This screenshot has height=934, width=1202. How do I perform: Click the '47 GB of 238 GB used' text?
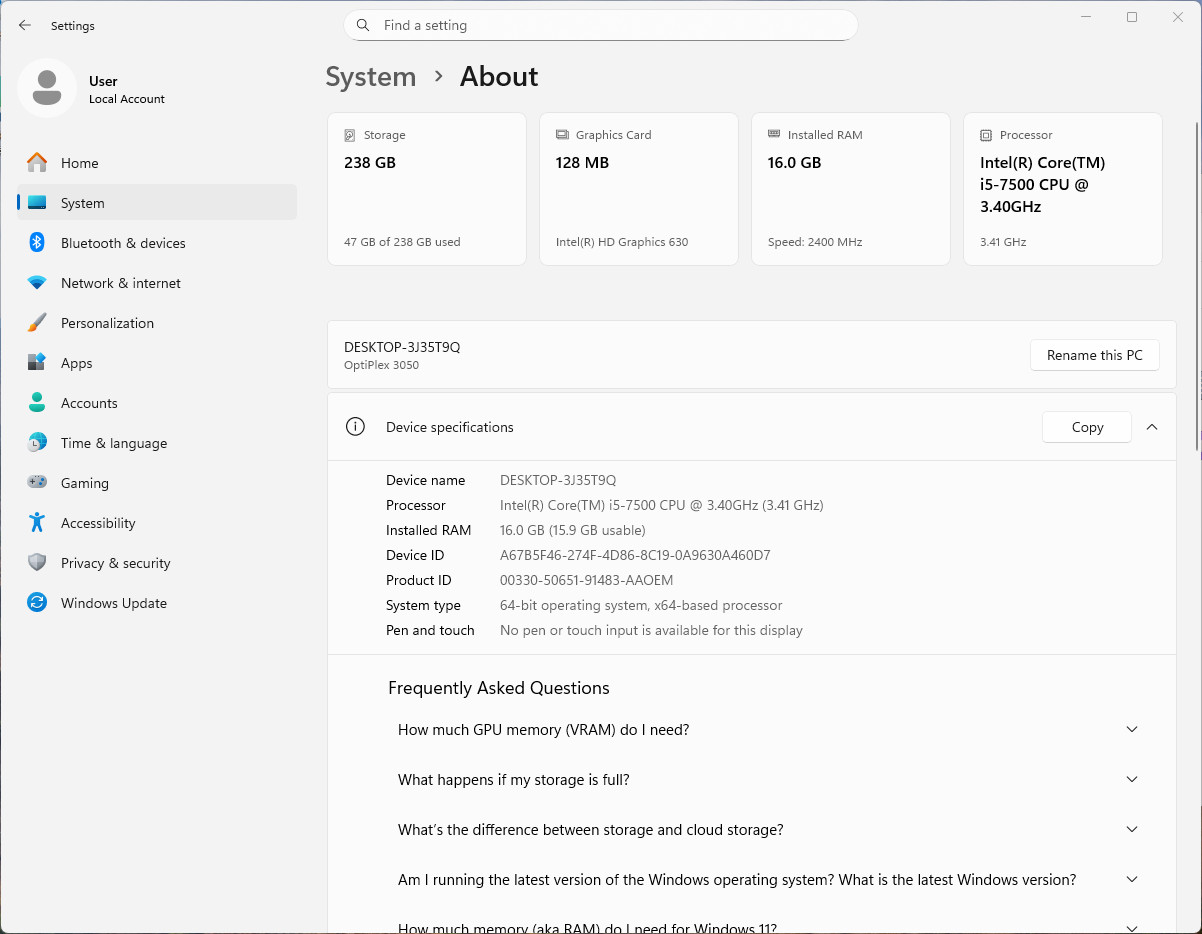(402, 242)
